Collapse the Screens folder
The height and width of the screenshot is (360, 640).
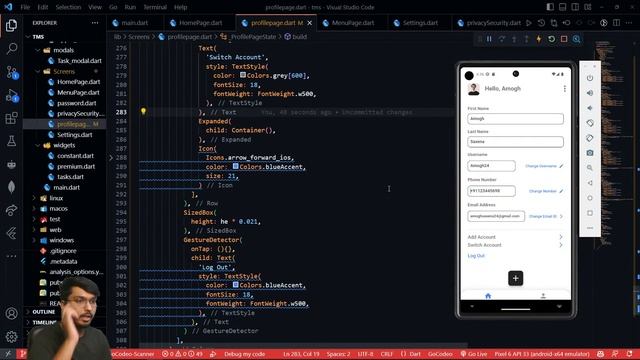(x=38, y=71)
